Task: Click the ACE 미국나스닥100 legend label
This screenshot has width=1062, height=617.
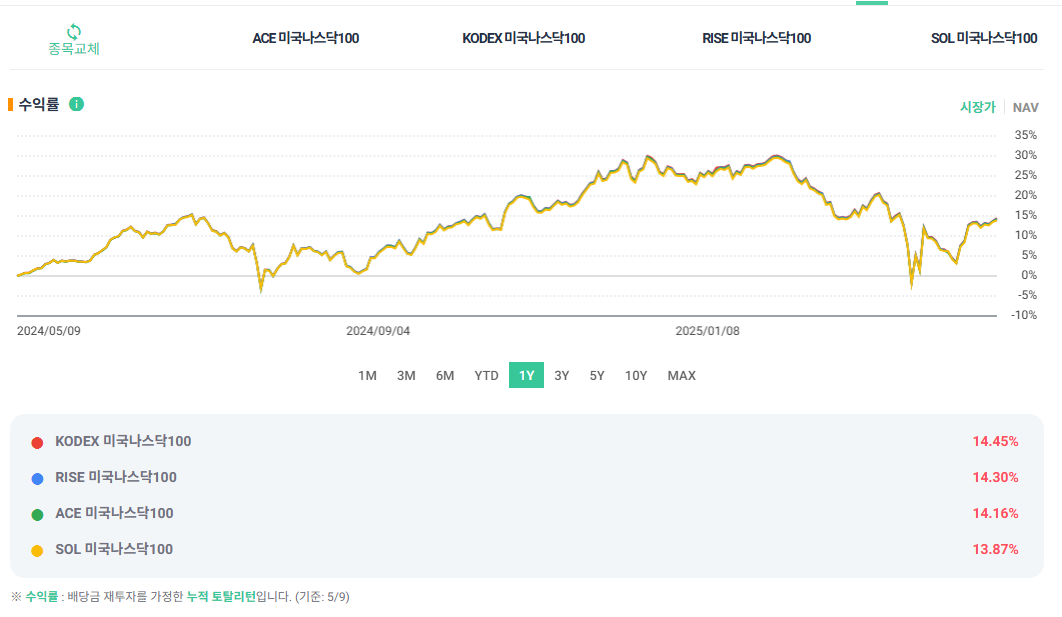Action: [x=114, y=513]
